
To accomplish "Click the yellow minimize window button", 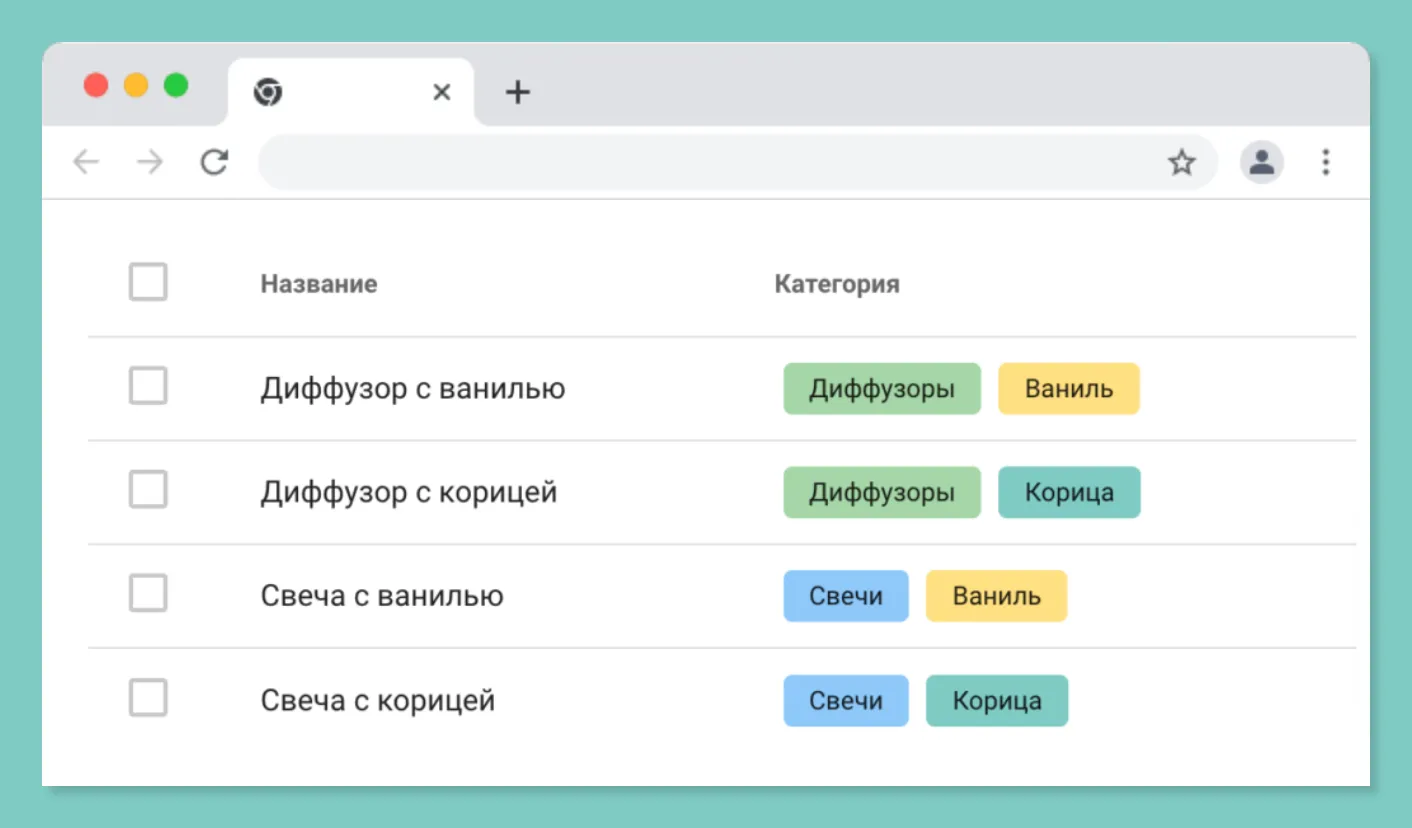I will [136, 85].
